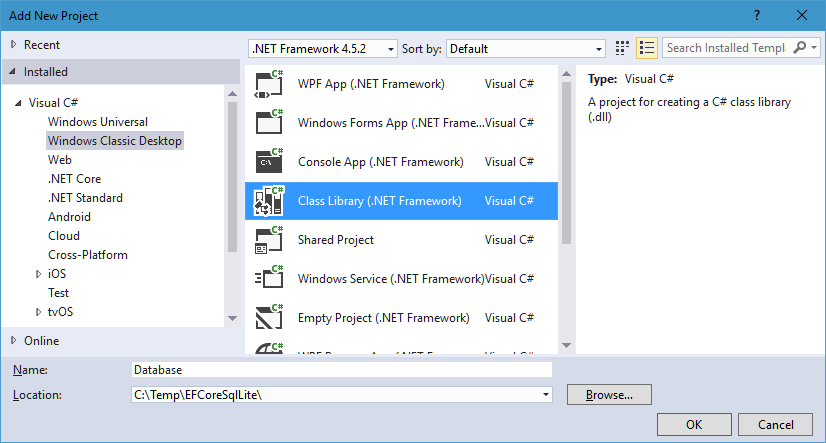This screenshot has width=826, height=443.
Task: Select the Web category
Action: click(60, 160)
